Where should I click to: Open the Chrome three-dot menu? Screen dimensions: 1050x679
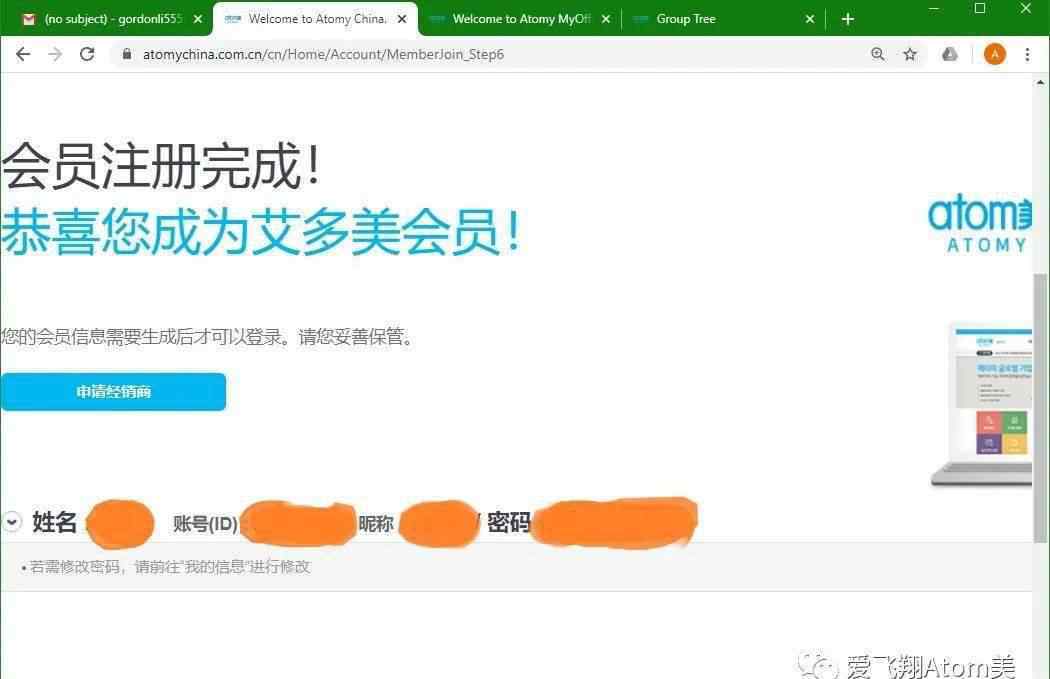1027,54
